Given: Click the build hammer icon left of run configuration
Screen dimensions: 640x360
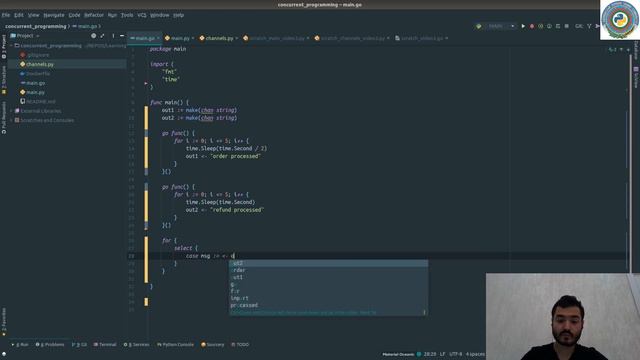Looking at the screenshot, I should 478,26.
